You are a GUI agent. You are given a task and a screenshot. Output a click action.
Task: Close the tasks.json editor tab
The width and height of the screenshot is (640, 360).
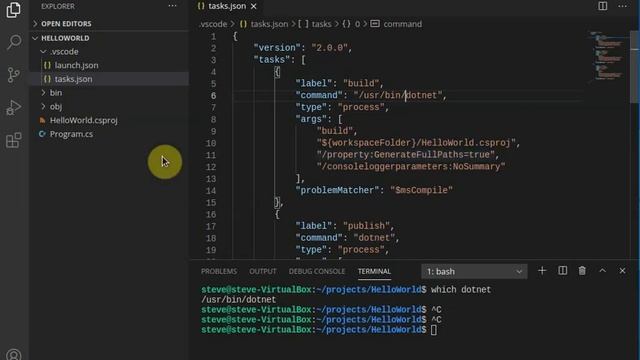pos(254,6)
